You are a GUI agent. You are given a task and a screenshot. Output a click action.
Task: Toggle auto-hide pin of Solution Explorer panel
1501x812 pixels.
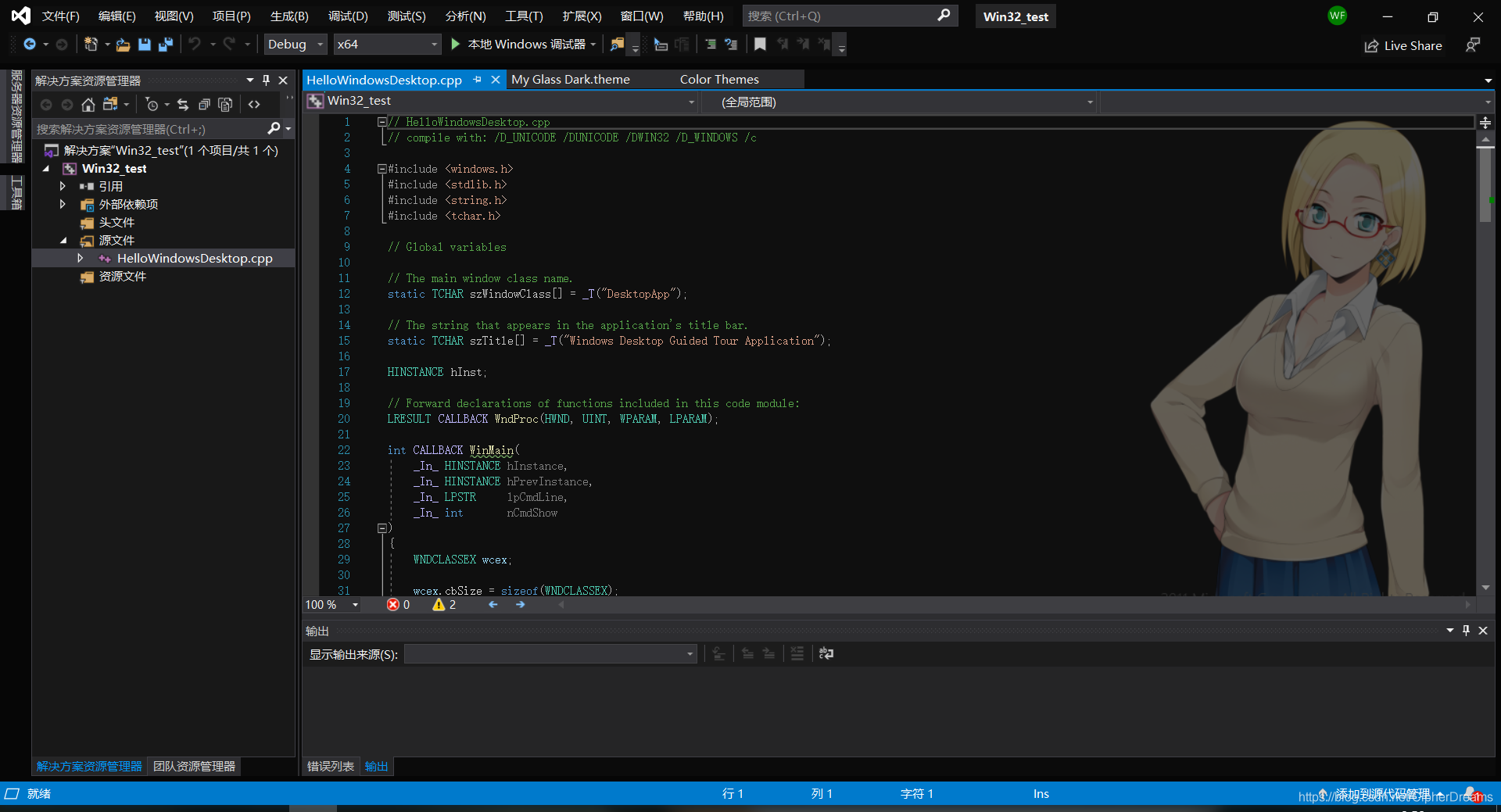[267, 80]
